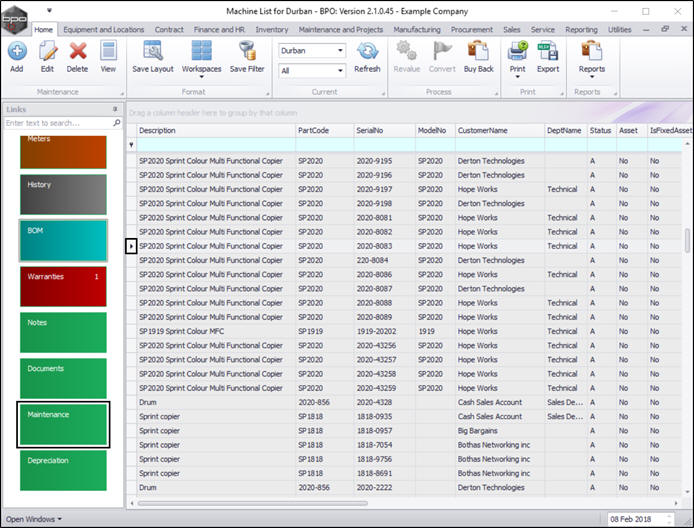
Task: Expand the Durban site dropdown
Action: 340,50
